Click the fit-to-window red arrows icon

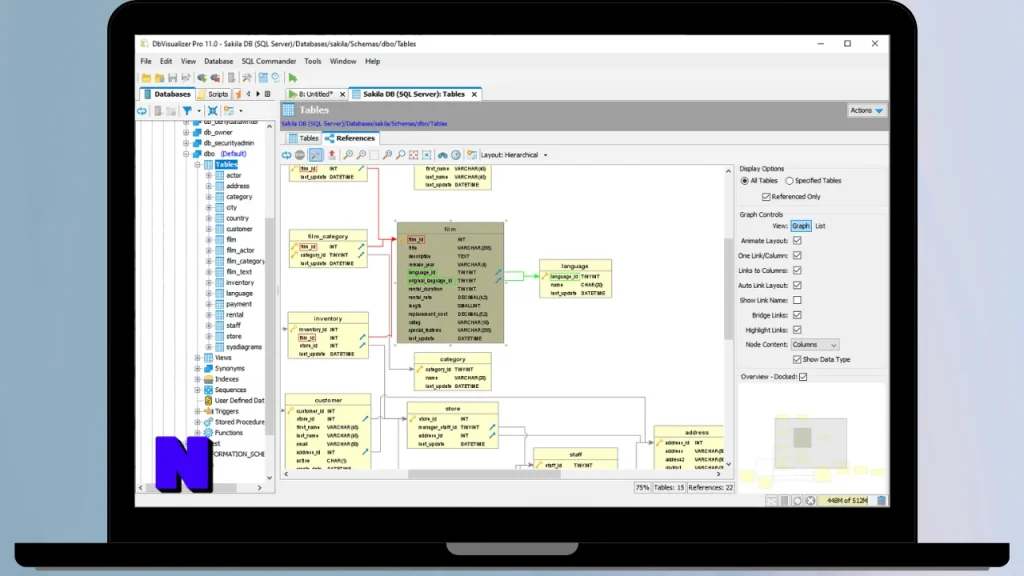(x=413, y=155)
